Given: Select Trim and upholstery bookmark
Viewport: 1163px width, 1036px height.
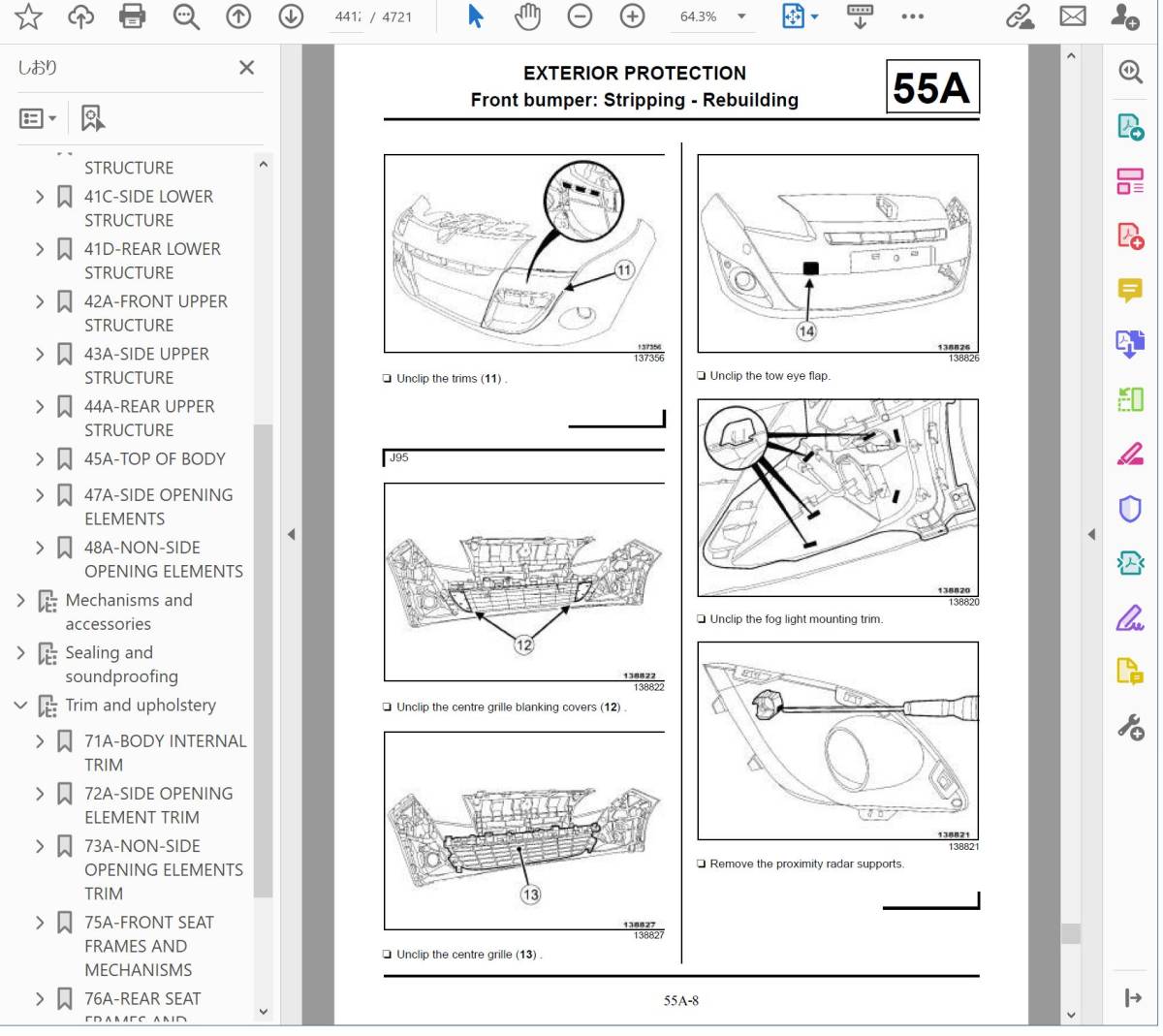Looking at the screenshot, I should pyautogui.click(x=141, y=706).
